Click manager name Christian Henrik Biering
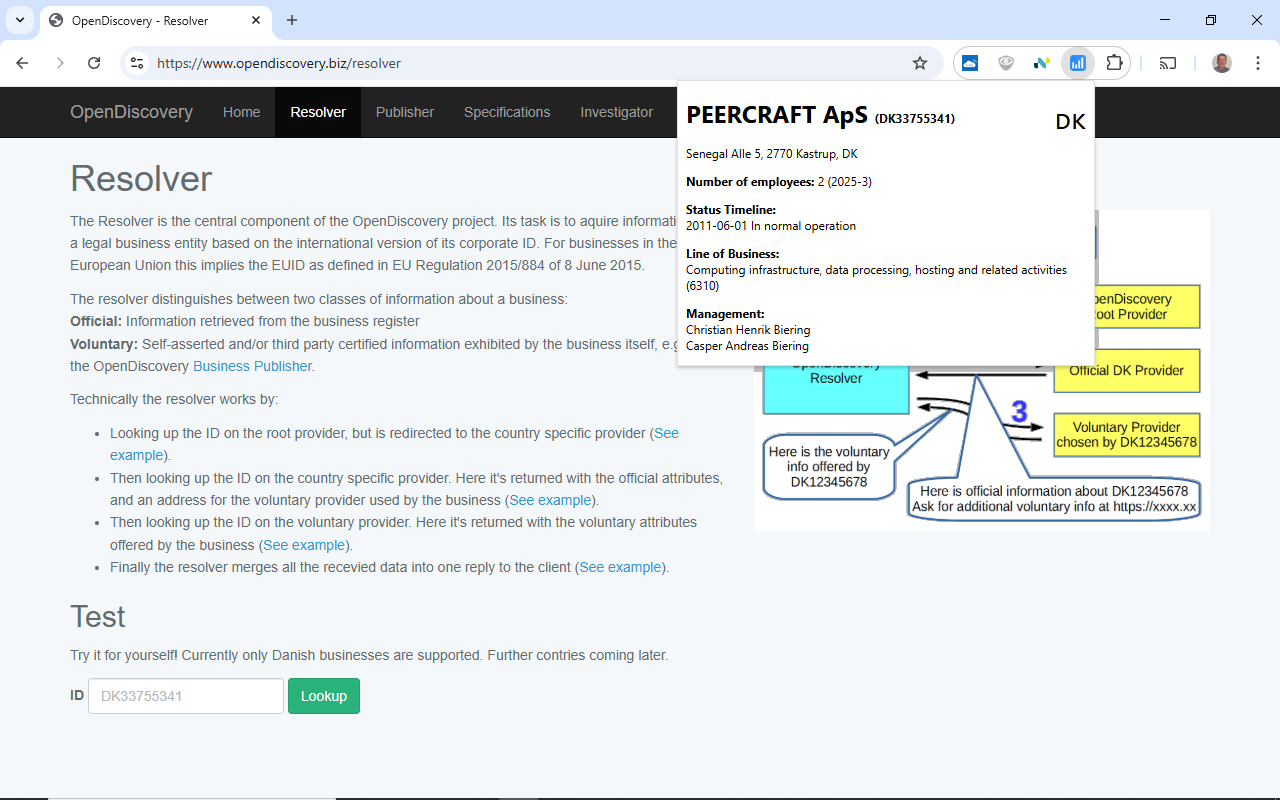 pos(748,330)
